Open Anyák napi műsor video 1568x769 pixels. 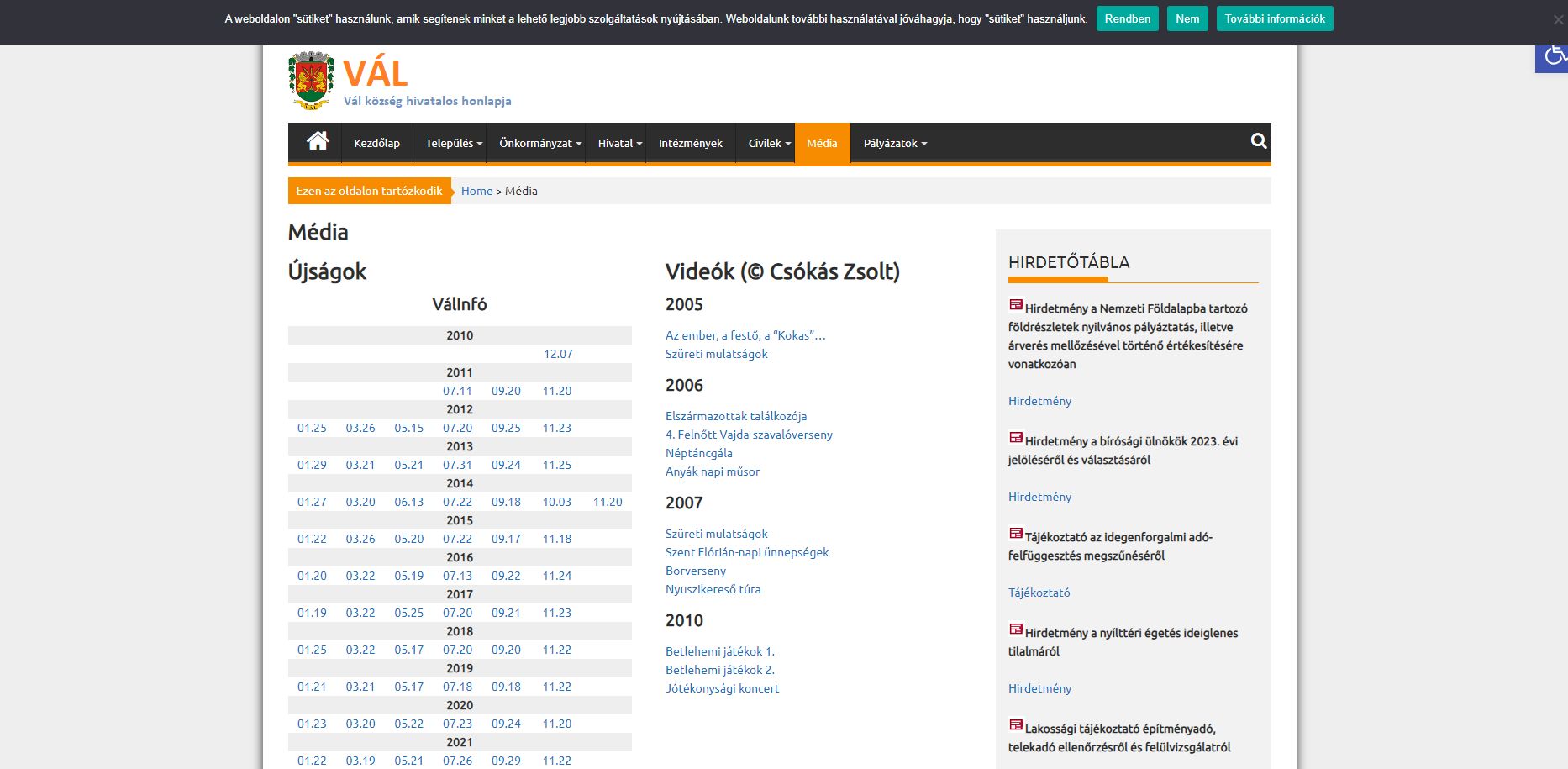coord(713,471)
